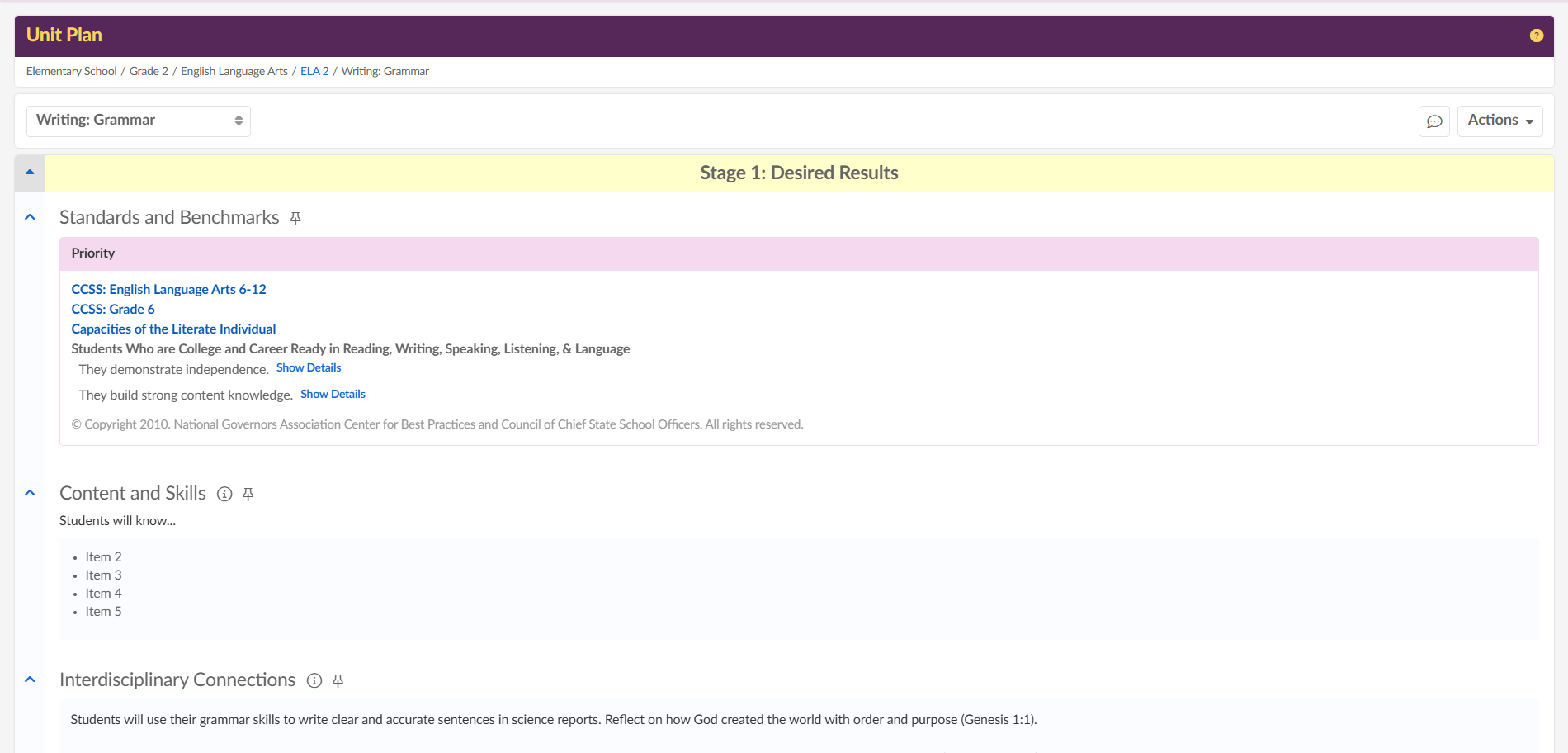Open CCSS: English Language Arts 6-12 link

pyautogui.click(x=168, y=289)
